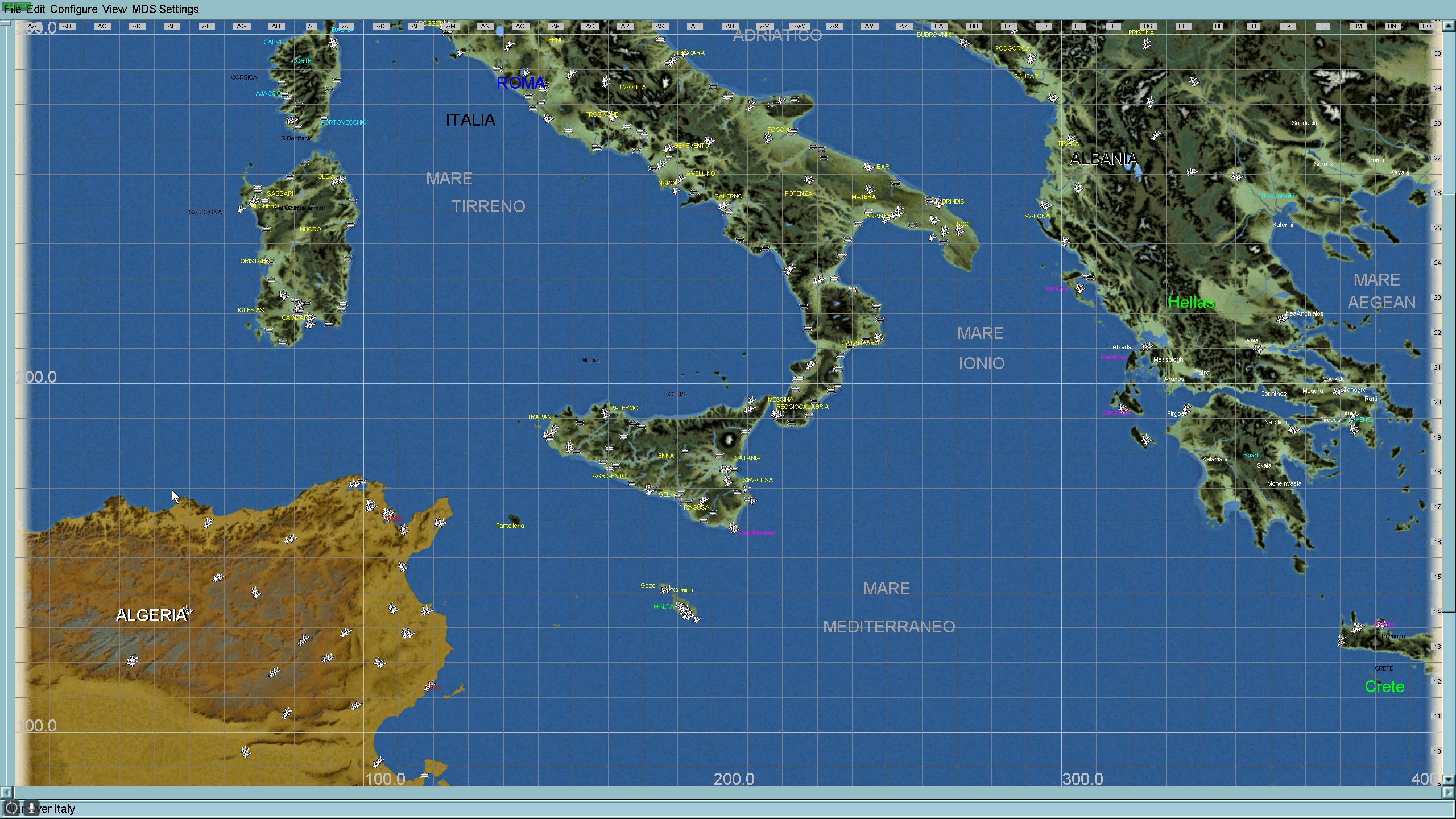Select the airbase icon beside BARI label
Viewport: 1456px width, 819px height.
click(x=868, y=167)
